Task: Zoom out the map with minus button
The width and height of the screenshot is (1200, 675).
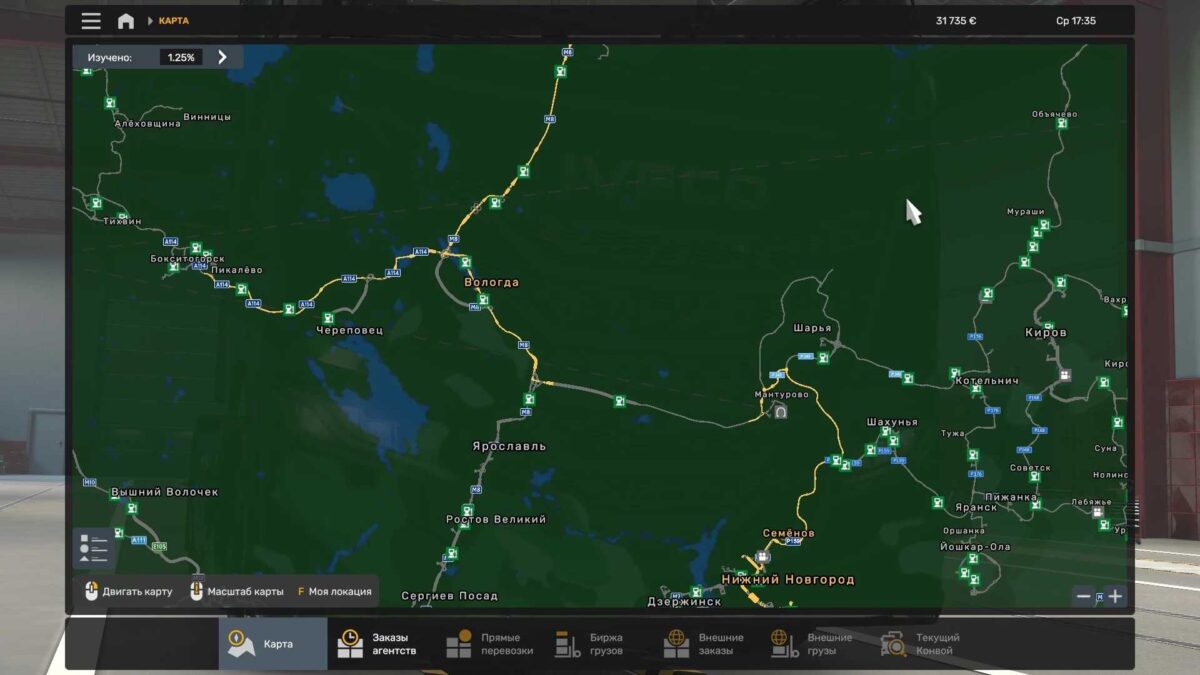Action: coord(1083,597)
